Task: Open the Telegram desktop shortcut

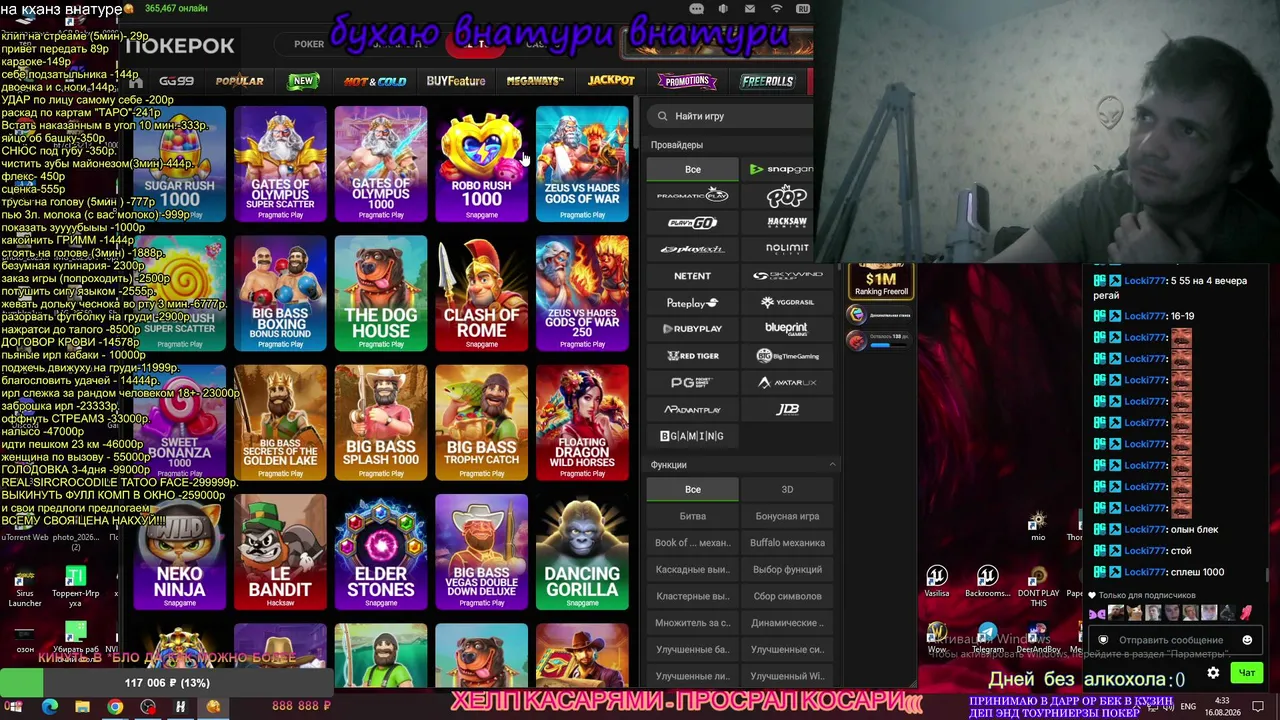Action: coord(987,639)
